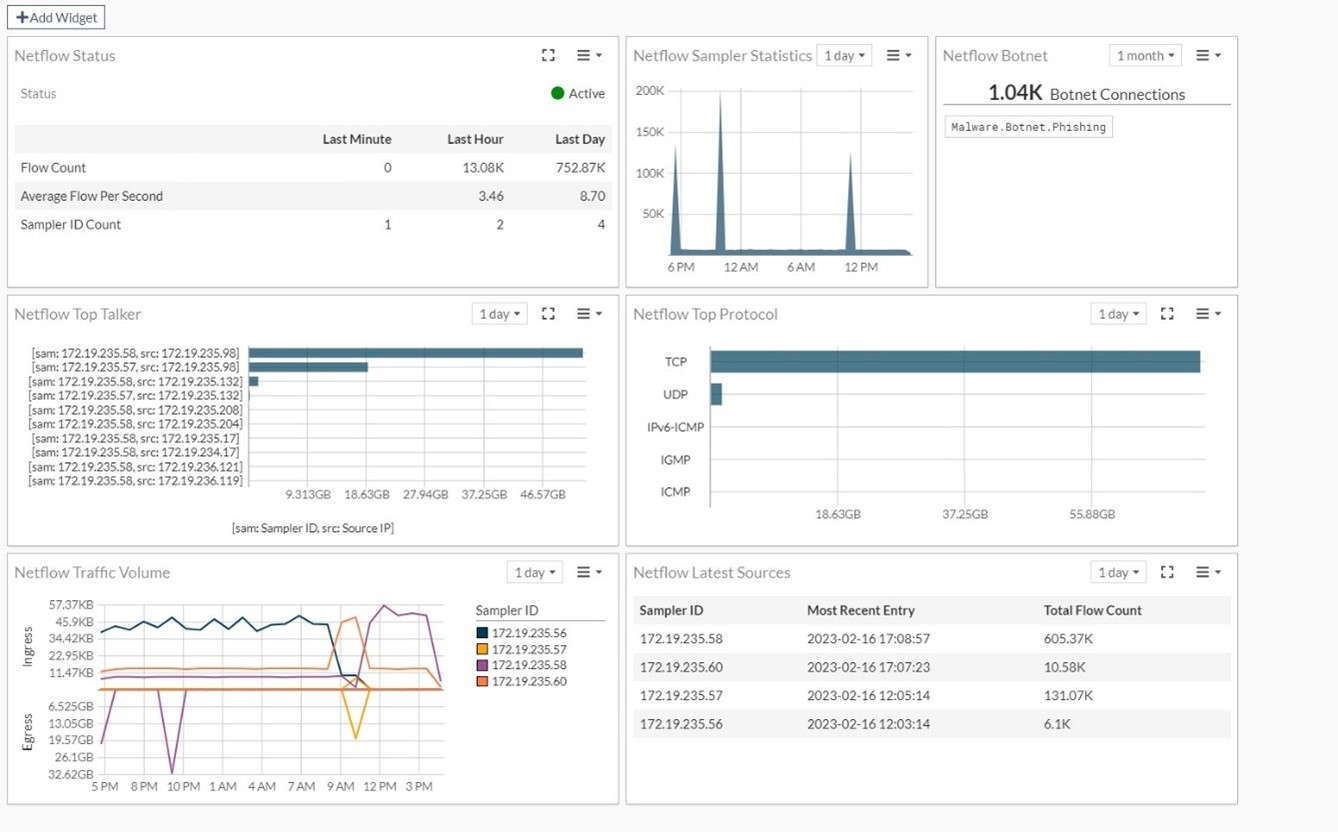
Task: Click the fullscreen icon on Netflow Top Talker
Action: tap(548, 313)
